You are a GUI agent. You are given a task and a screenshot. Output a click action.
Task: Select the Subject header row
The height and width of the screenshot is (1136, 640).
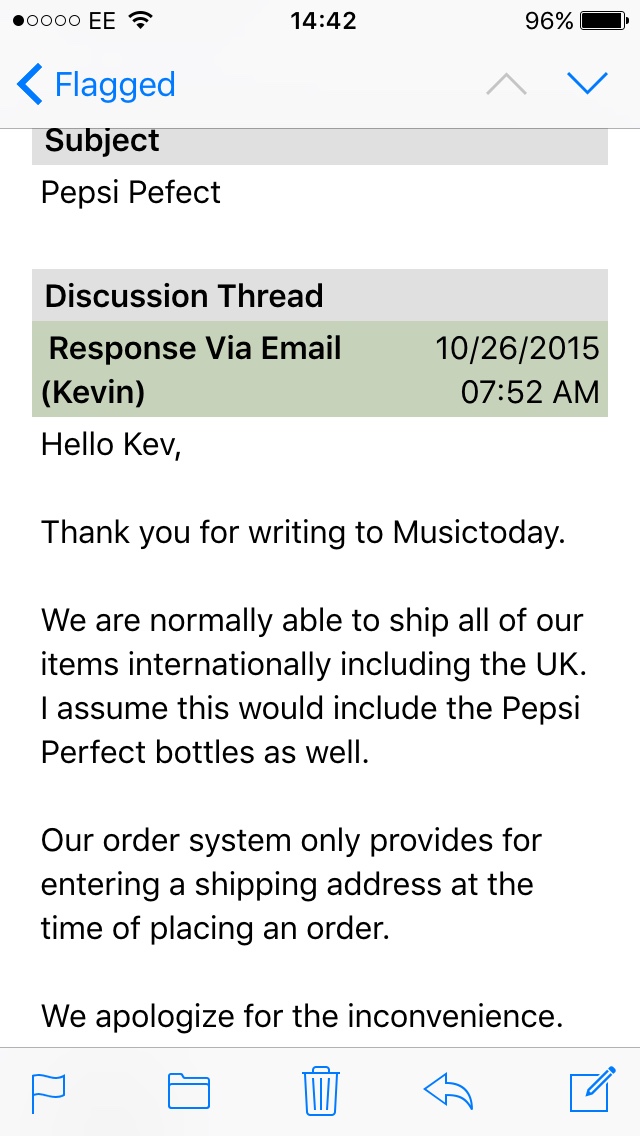pos(320,143)
